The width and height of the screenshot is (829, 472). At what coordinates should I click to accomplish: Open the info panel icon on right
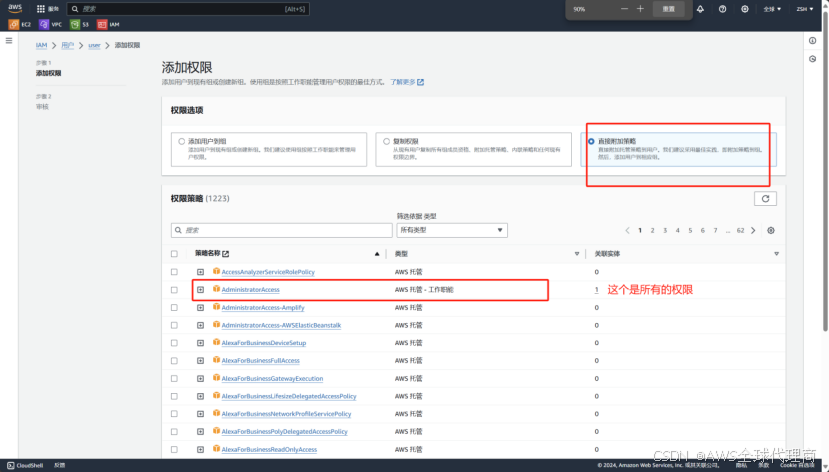point(813,41)
